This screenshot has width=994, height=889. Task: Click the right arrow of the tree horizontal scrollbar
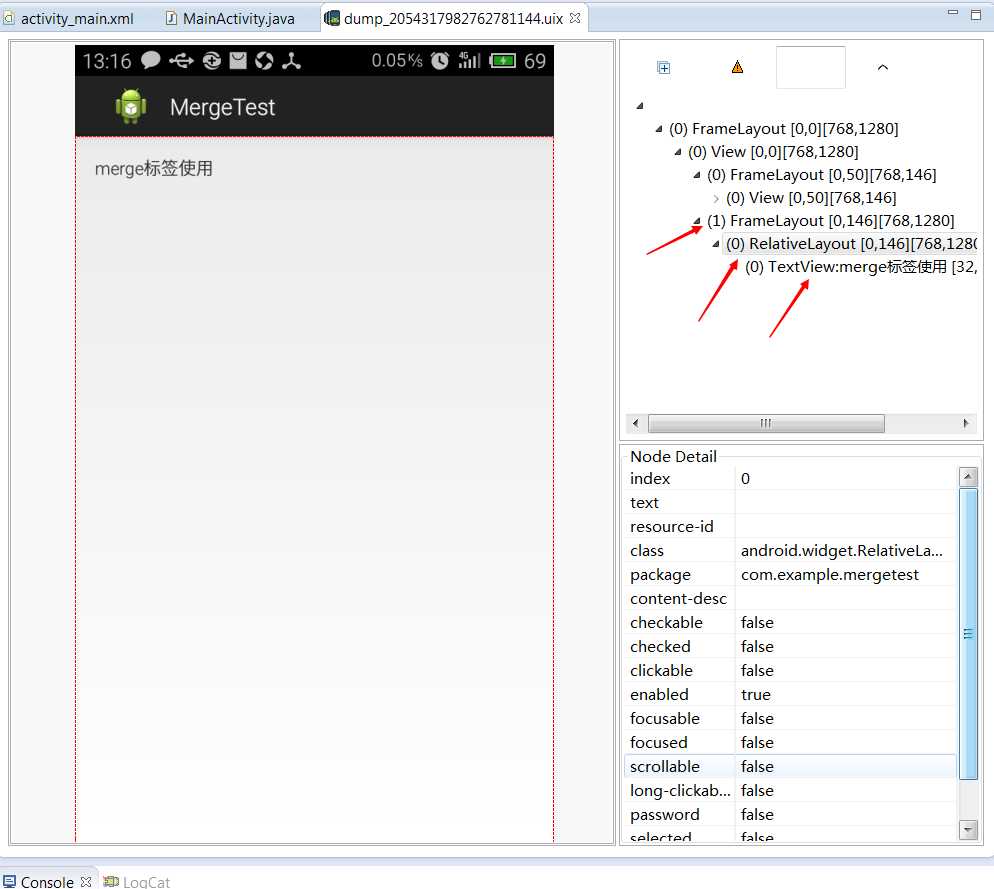click(x=965, y=423)
